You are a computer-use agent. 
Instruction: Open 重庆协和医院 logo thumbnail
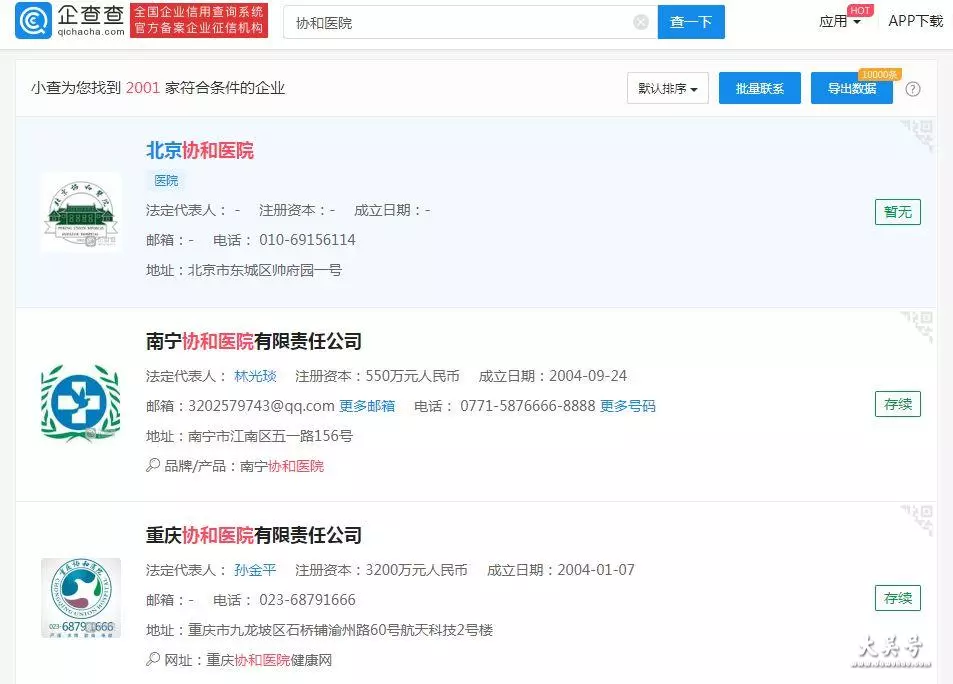[x=81, y=598]
